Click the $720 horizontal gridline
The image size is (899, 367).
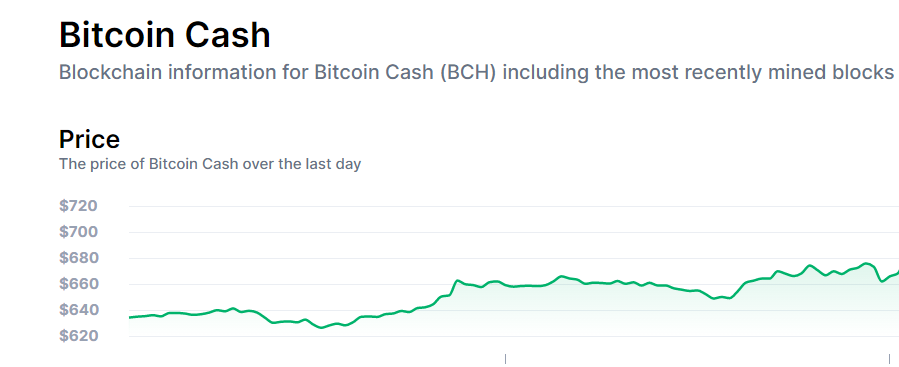pyautogui.click(x=514, y=206)
